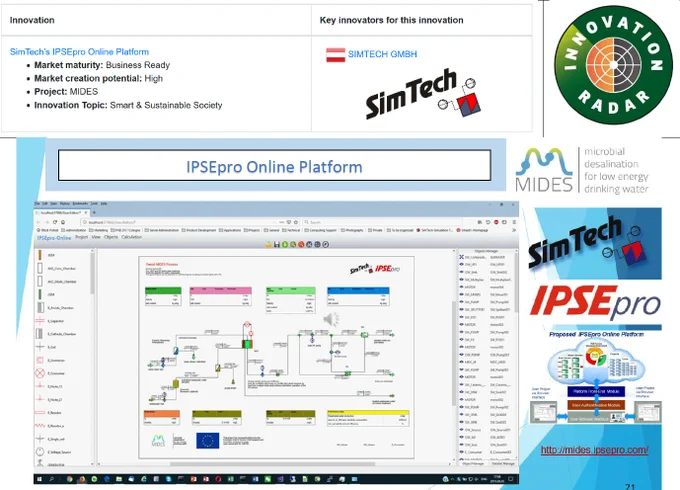
Task: Switch to the Detailed Manager bottom tab
Action: [x=503, y=464]
